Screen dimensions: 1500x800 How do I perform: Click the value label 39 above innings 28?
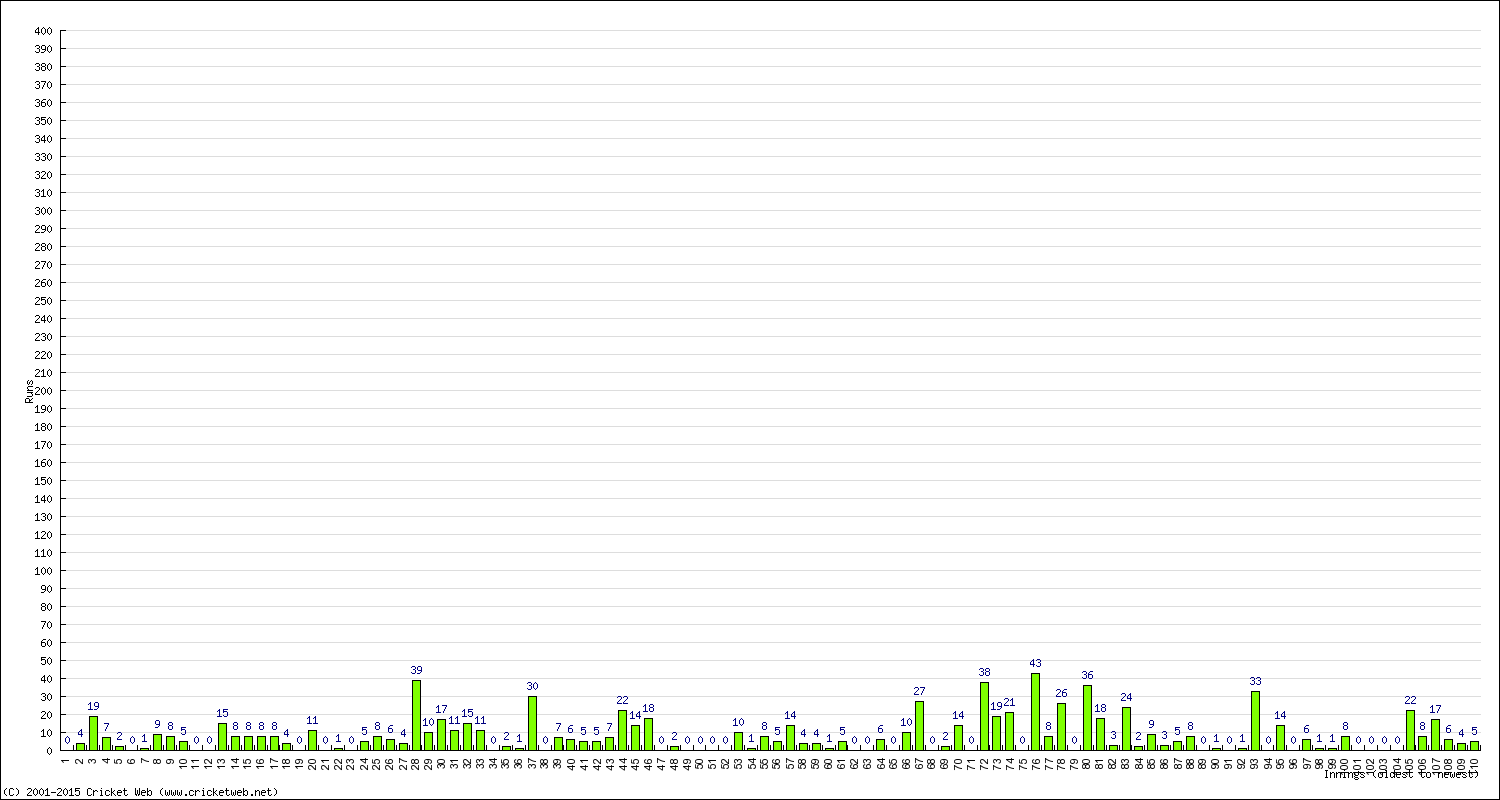(x=416, y=670)
